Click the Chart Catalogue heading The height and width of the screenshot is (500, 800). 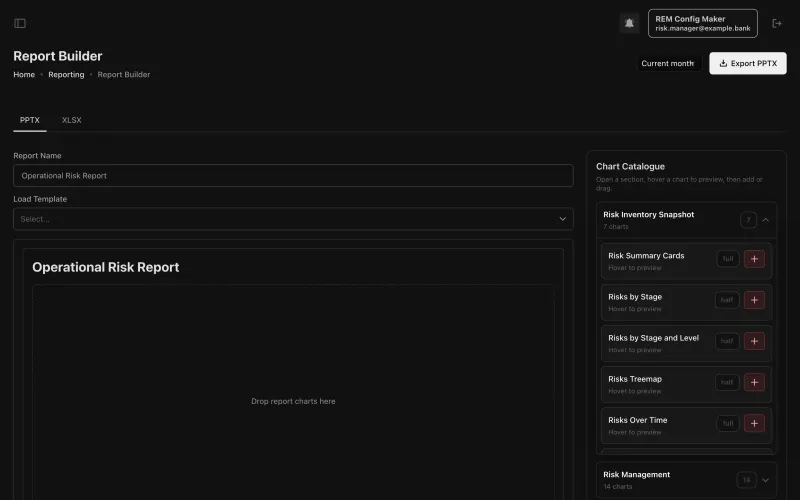pyautogui.click(x=630, y=166)
